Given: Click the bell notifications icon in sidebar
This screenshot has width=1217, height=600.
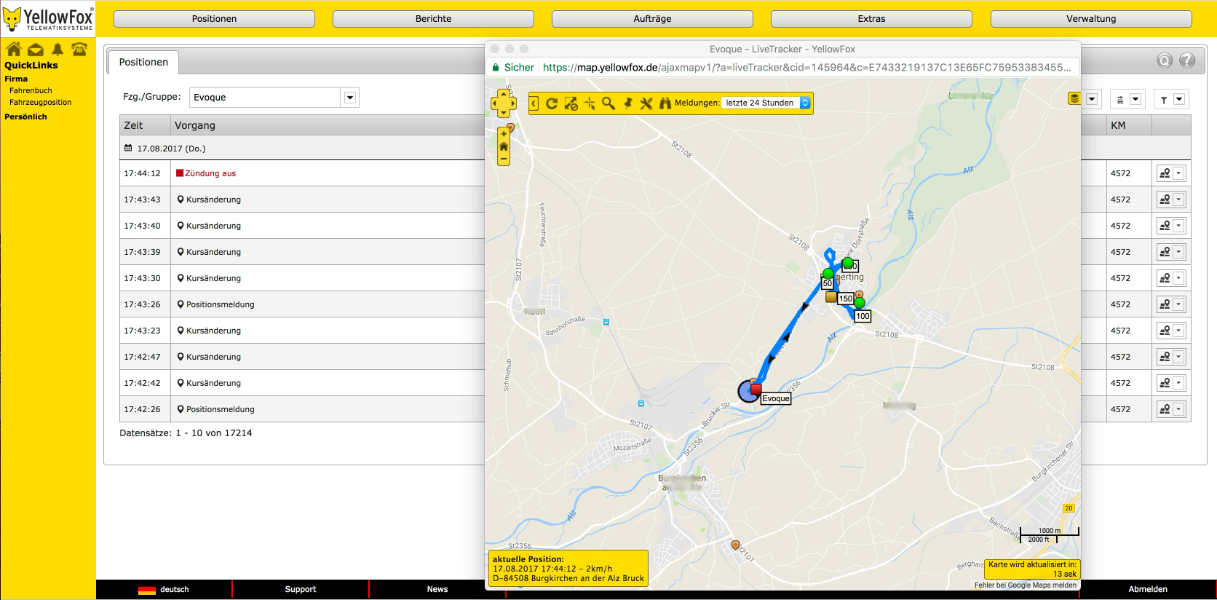Looking at the screenshot, I should pyautogui.click(x=57, y=50).
